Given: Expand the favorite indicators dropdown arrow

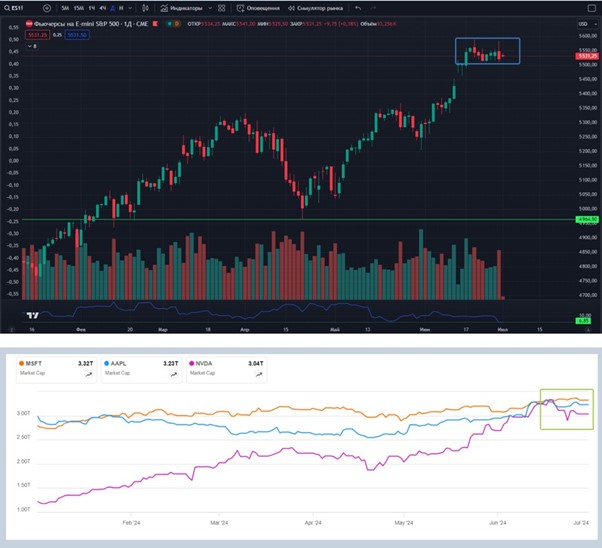Looking at the screenshot, I should pyautogui.click(x=210, y=8).
